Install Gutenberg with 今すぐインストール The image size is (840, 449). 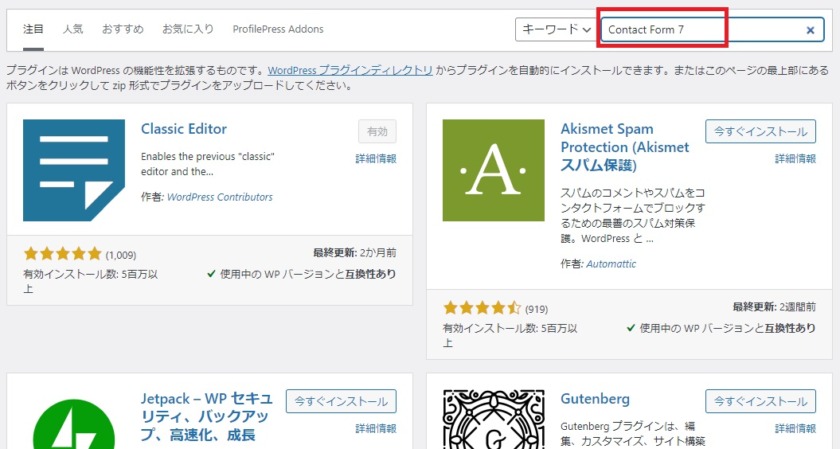pos(761,401)
